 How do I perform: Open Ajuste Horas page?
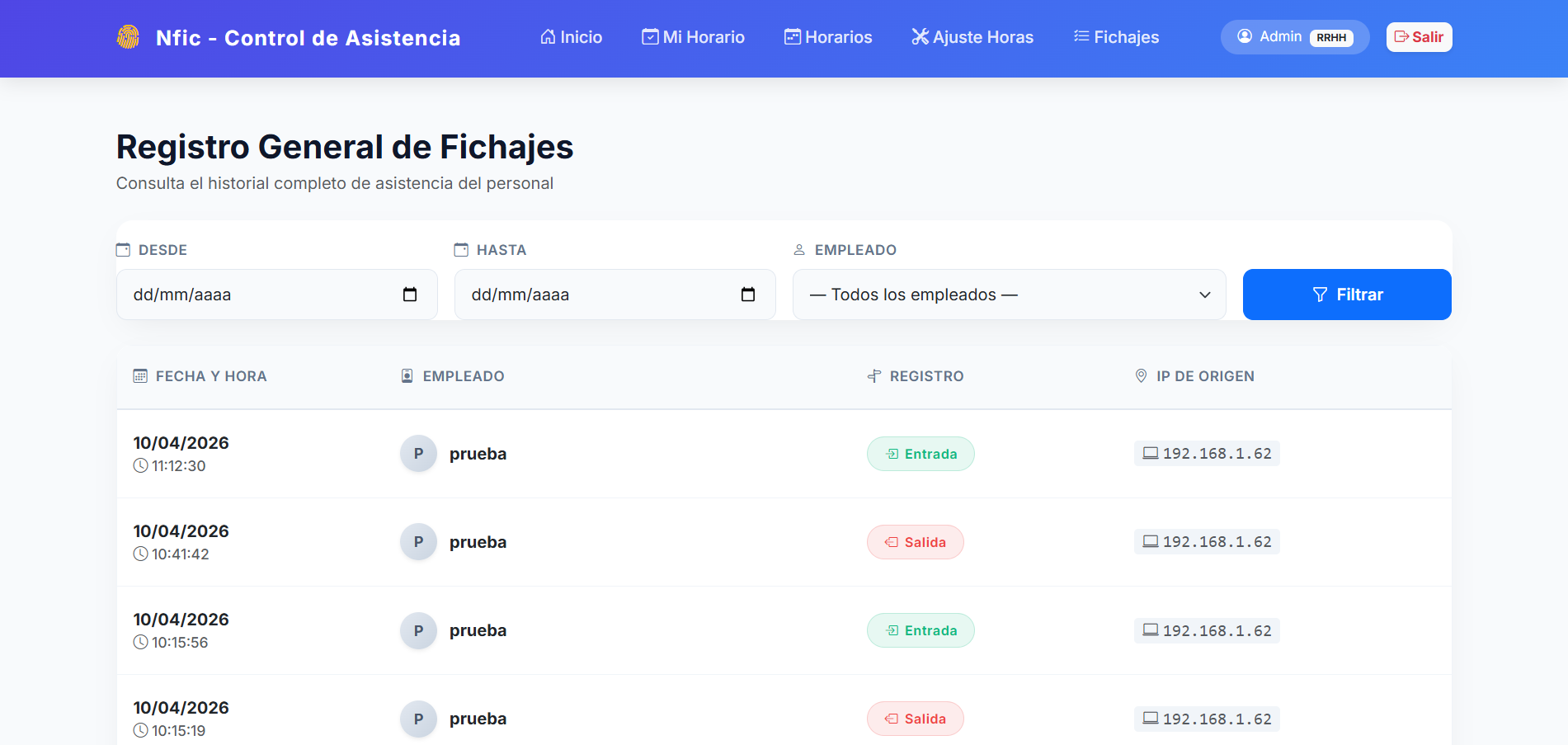pyautogui.click(x=972, y=37)
